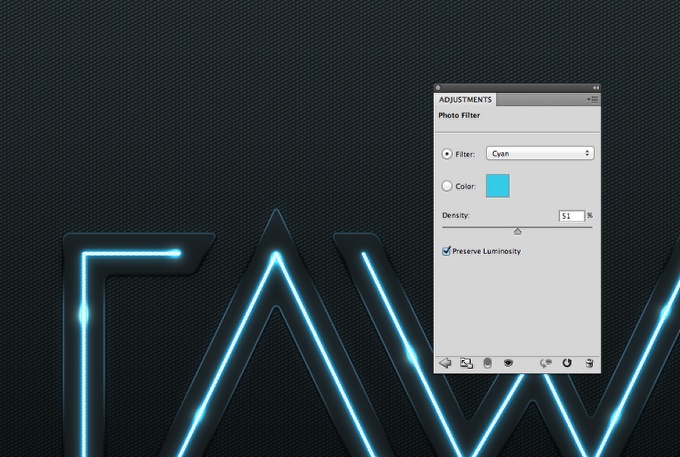Click the Density slider handle
Image resolution: width=680 pixels, height=457 pixels.
pyautogui.click(x=517, y=232)
